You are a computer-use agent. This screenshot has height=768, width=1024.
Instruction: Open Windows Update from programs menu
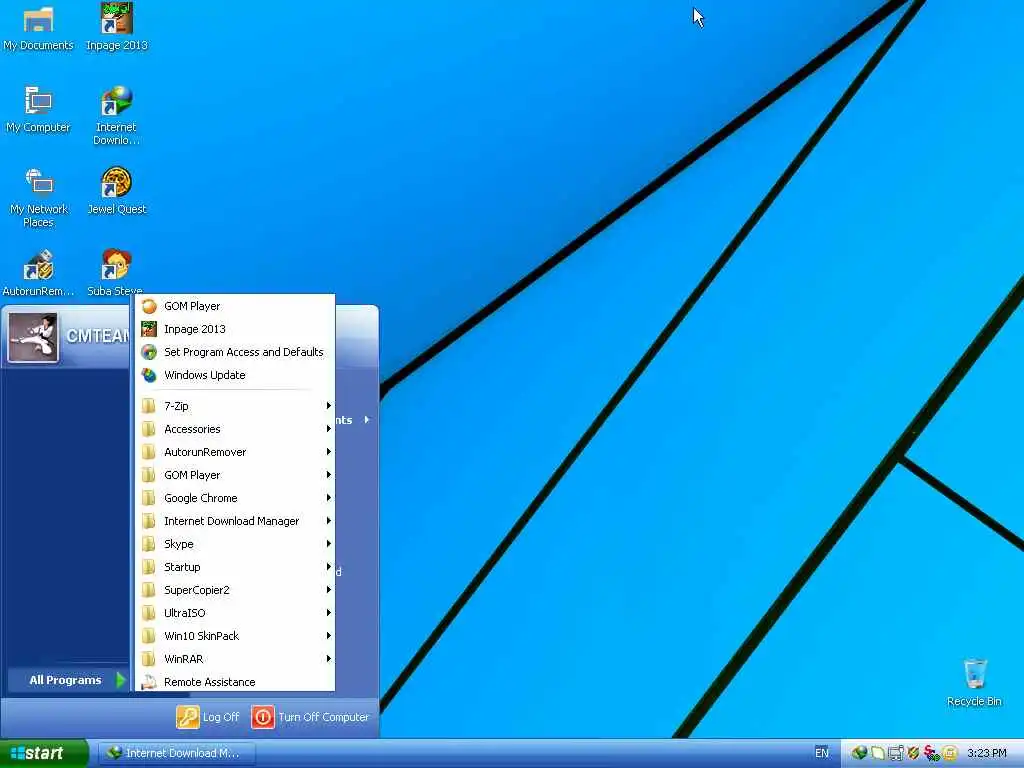pyautogui.click(x=235, y=375)
